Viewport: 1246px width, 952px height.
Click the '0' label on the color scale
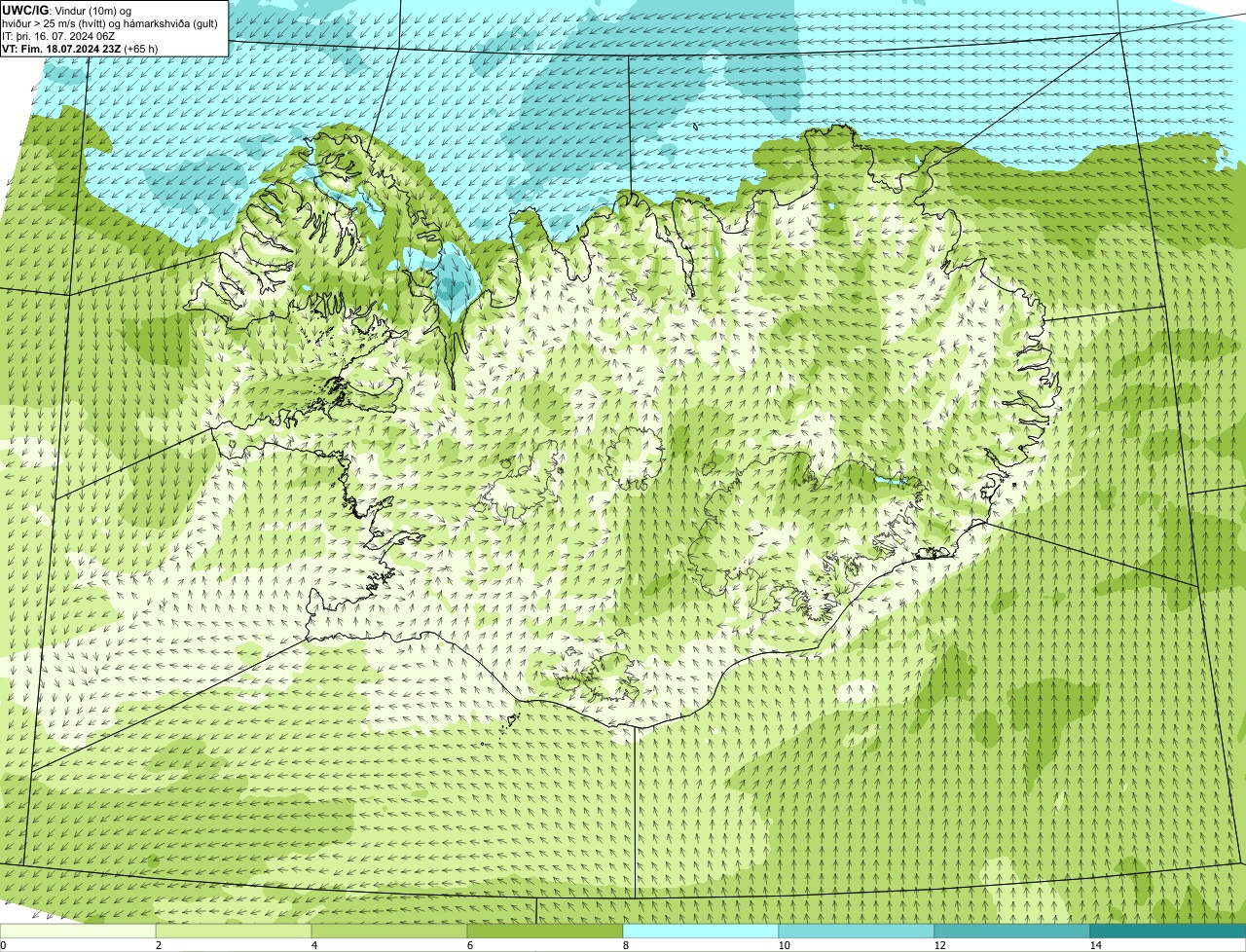coord(3,945)
